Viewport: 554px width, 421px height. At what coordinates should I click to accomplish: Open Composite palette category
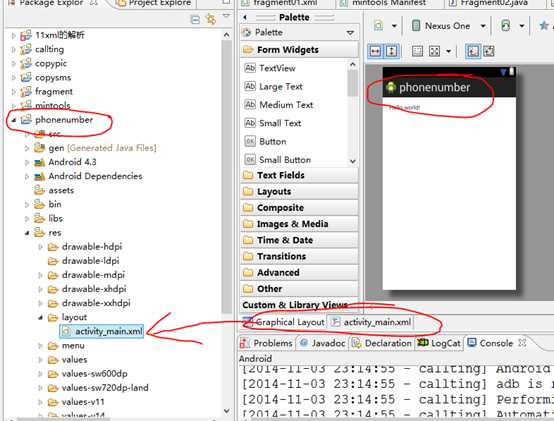(299, 208)
